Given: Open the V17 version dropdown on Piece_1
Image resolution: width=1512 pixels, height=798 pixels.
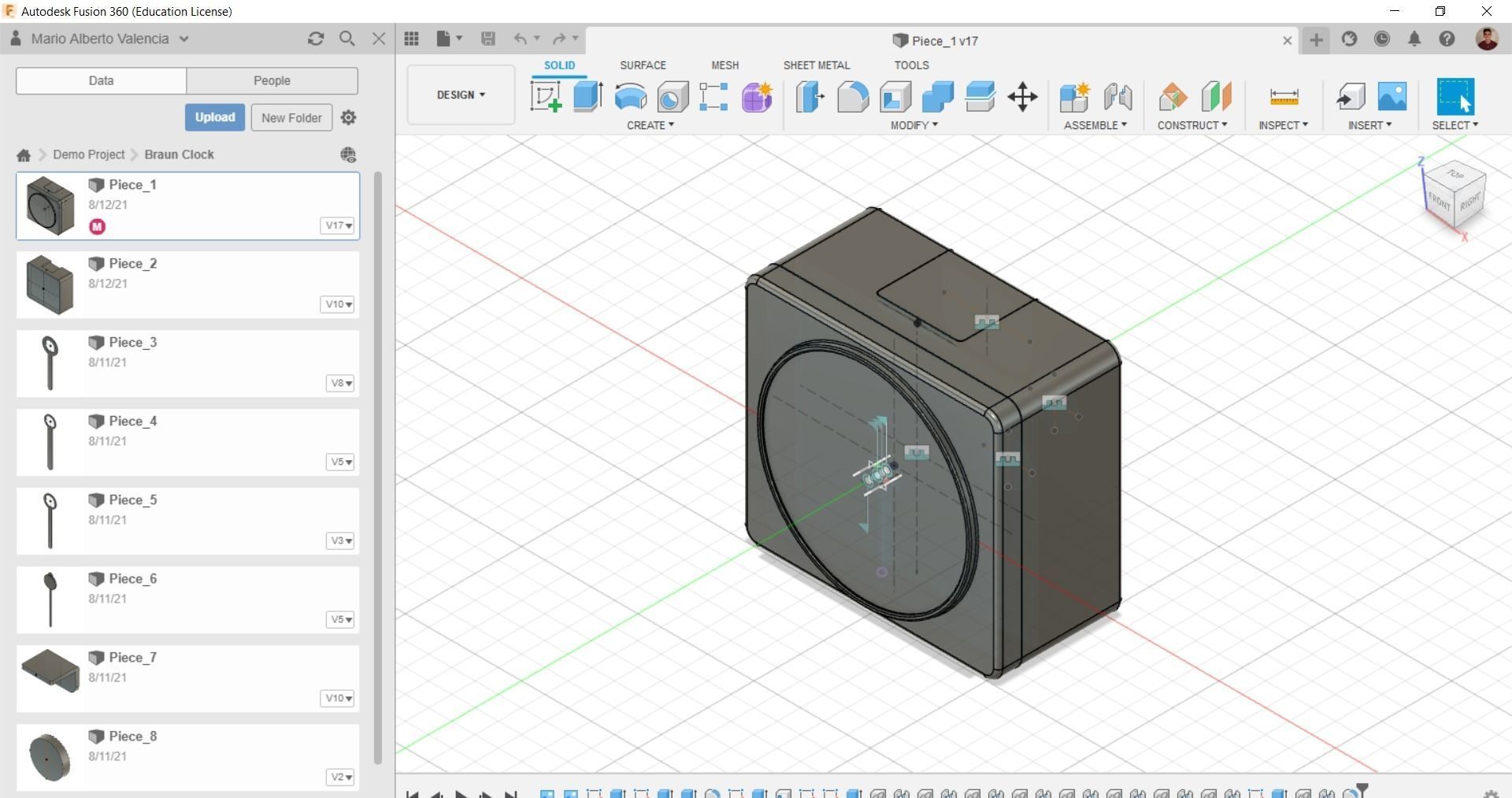Looking at the screenshot, I should click(338, 225).
